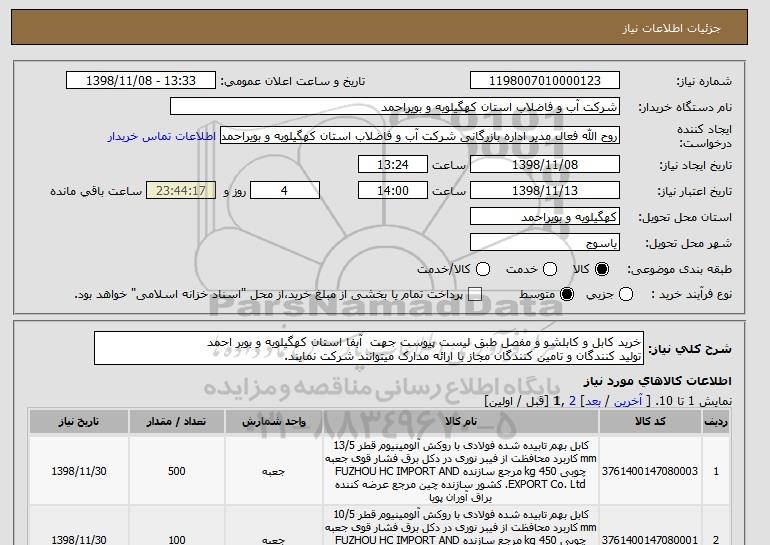Screen dimensions: 770x545
Task: Select the کالا radio button
Action: coord(602,269)
